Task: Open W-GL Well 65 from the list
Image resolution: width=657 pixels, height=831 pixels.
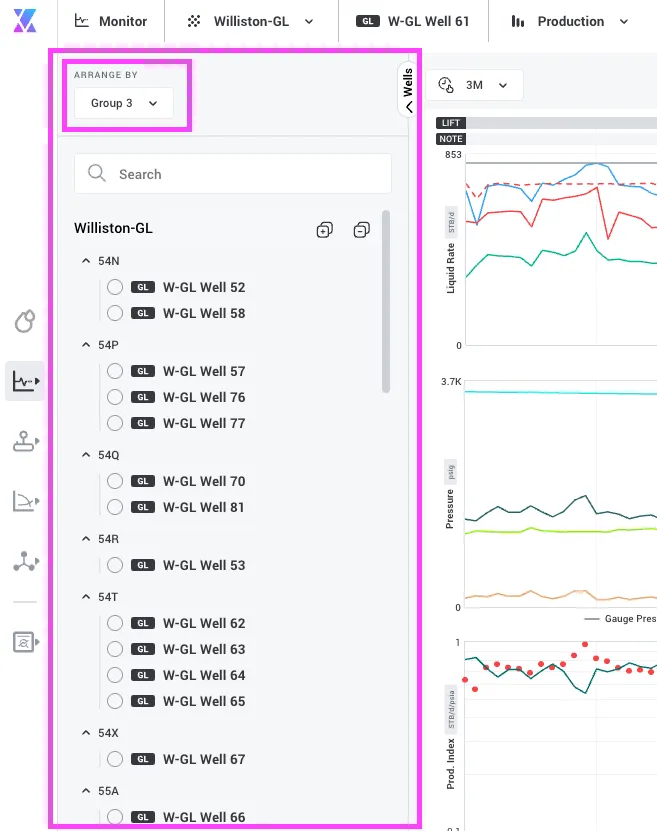Action: tap(204, 701)
